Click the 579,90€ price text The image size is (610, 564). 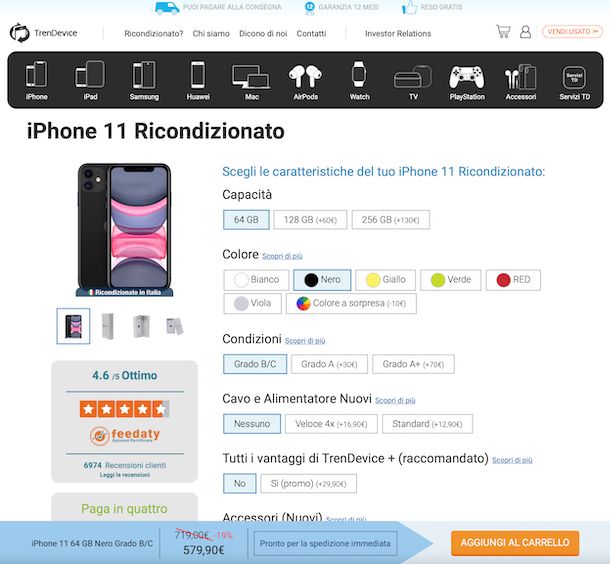[204, 550]
